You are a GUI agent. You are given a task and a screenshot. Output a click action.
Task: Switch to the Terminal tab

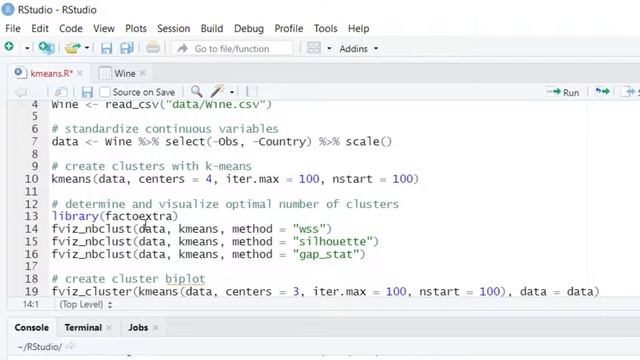coord(83,328)
